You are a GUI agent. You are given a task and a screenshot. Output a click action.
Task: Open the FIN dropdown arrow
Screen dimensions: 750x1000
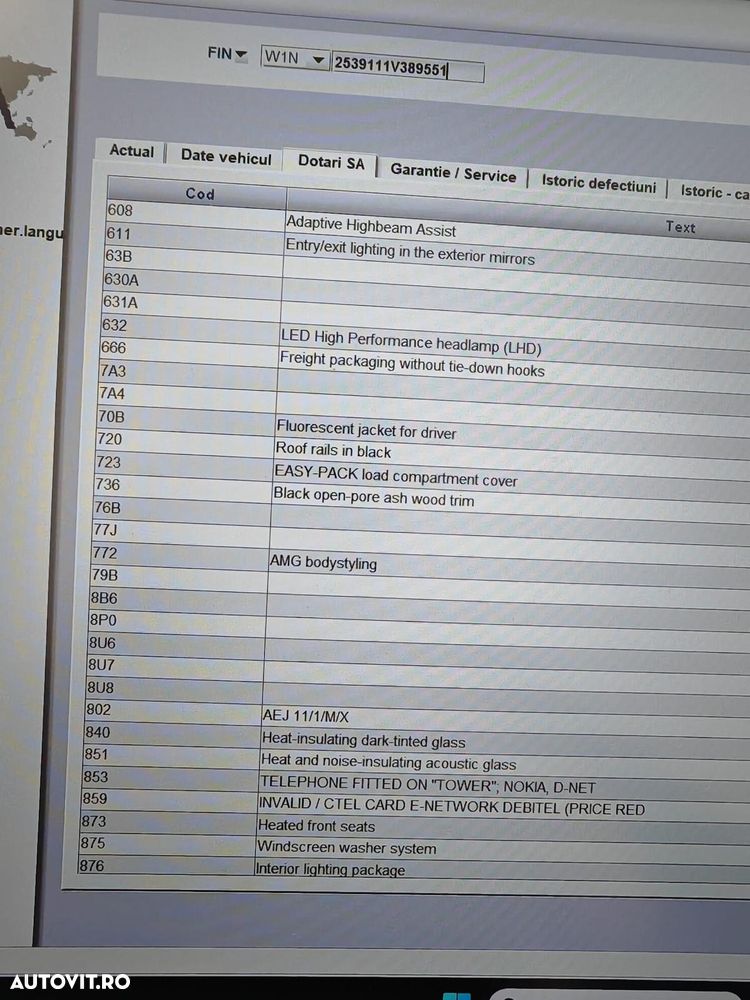tap(240, 55)
